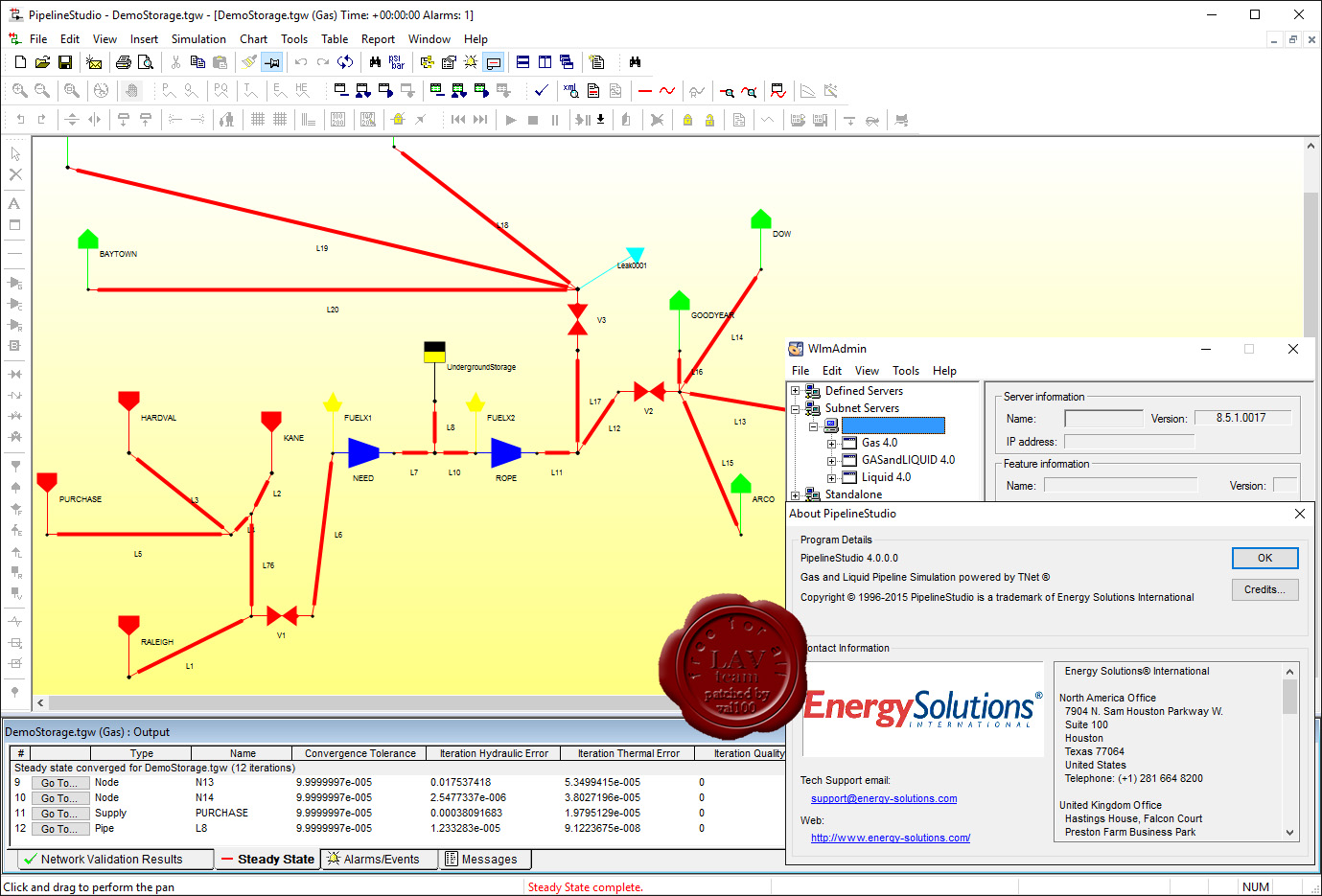Open the Insert menu

(x=144, y=39)
